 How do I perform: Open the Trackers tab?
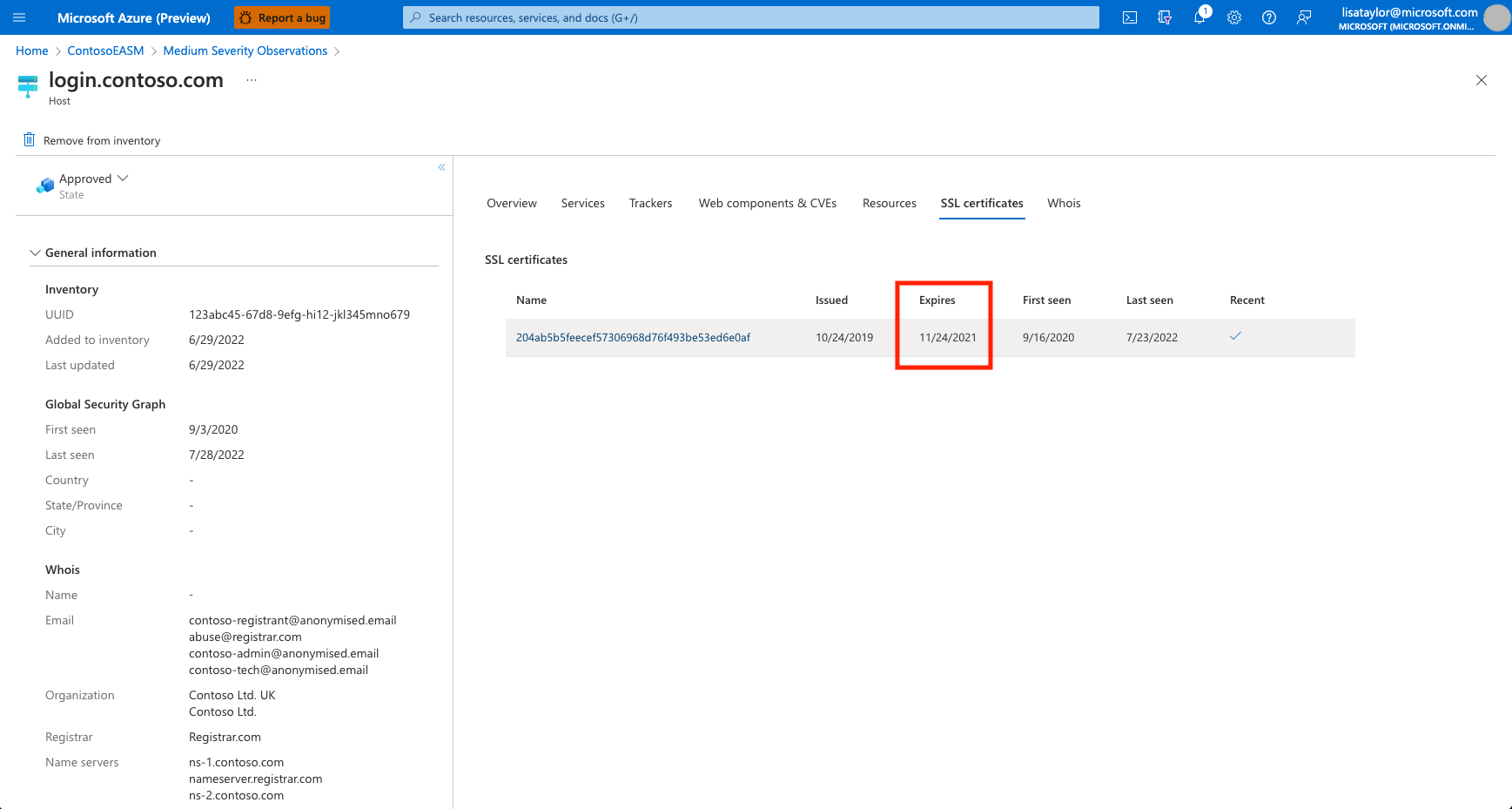[x=650, y=203]
